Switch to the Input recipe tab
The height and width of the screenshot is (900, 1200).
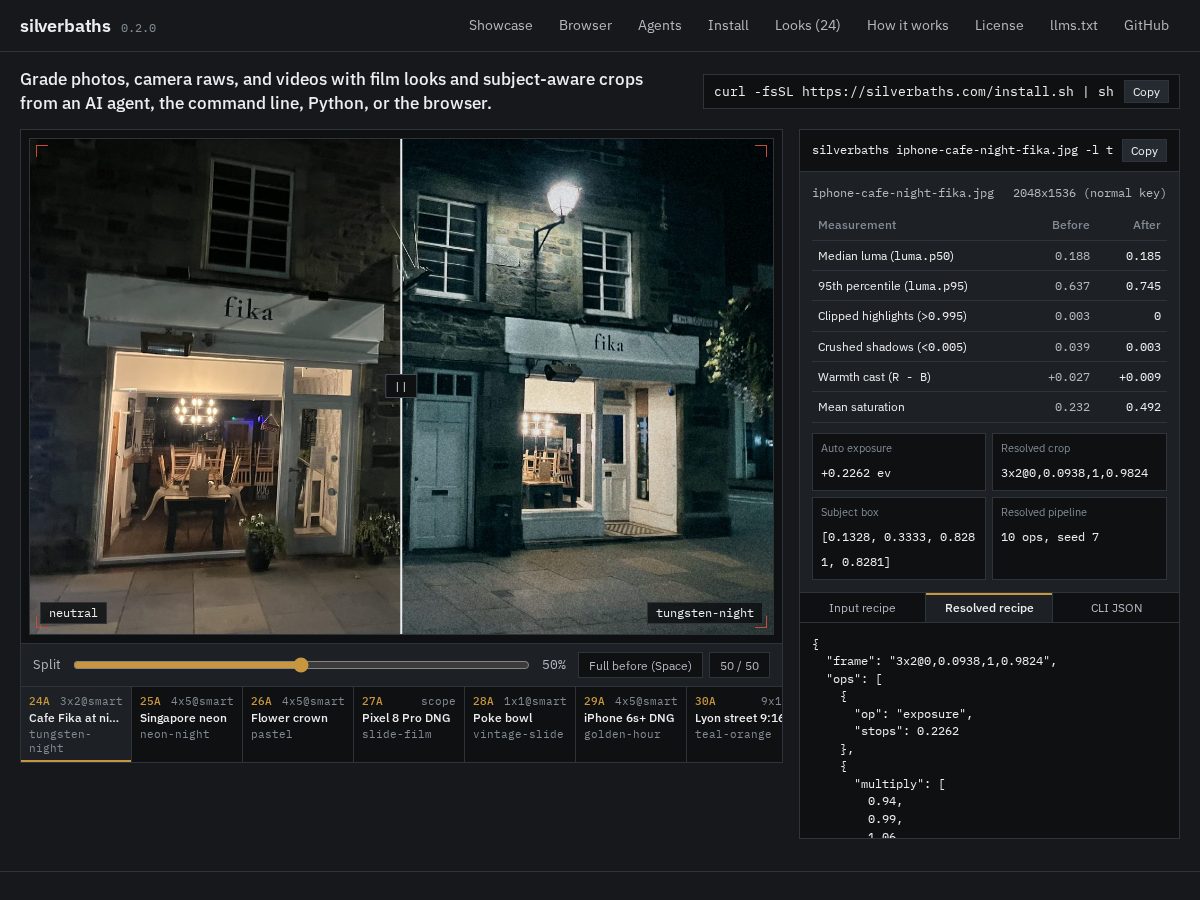(862, 608)
